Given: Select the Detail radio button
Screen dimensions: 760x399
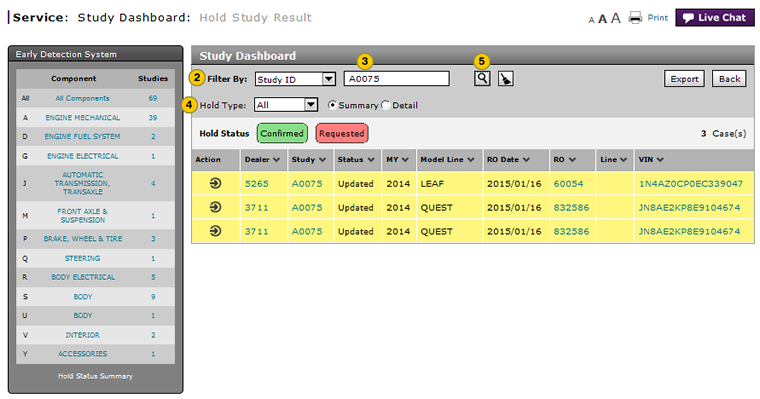Looking at the screenshot, I should point(385,105).
